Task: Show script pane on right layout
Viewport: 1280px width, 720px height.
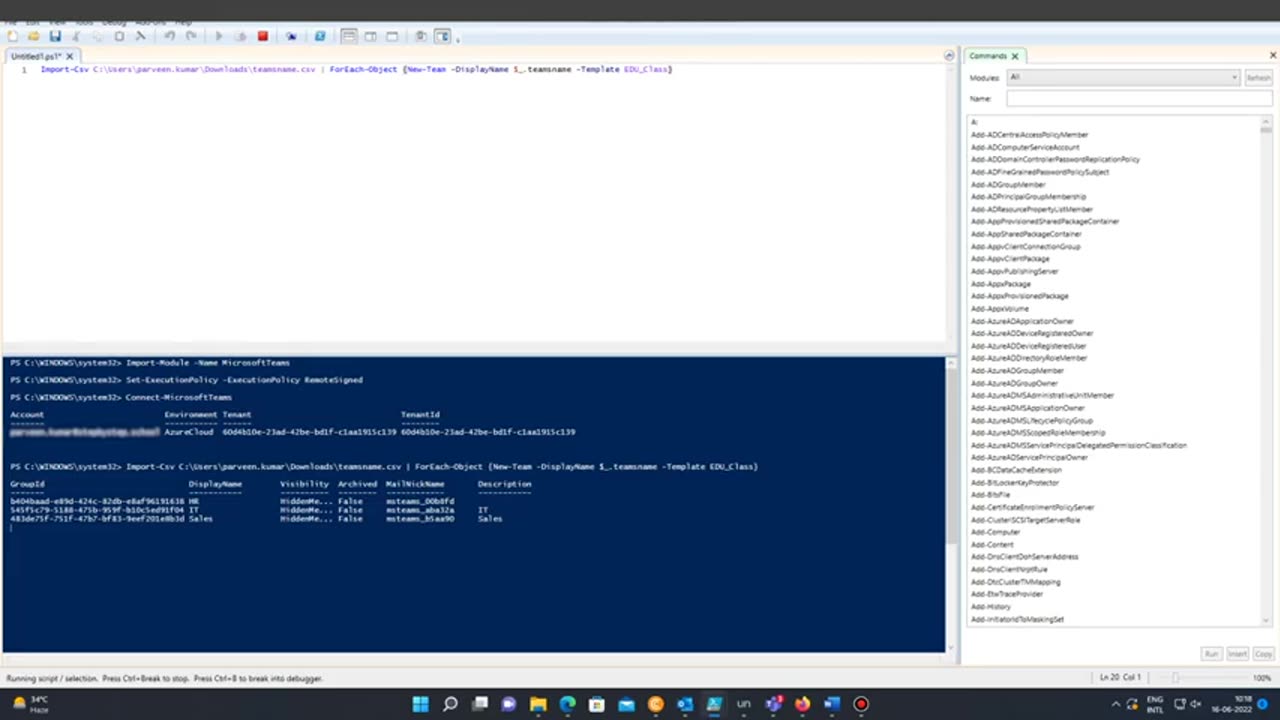Action: click(x=370, y=36)
